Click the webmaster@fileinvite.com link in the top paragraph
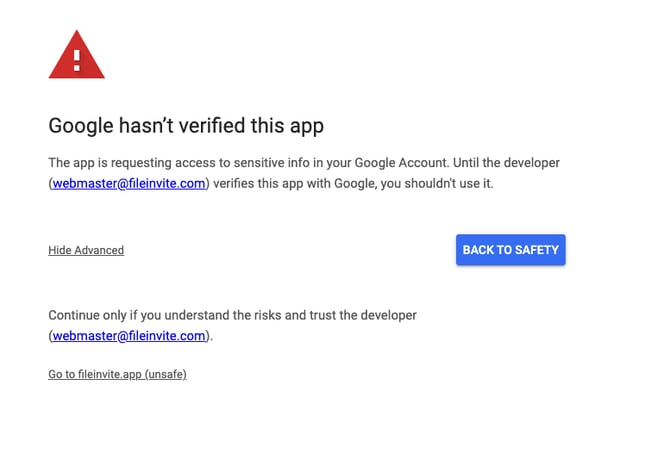The width and height of the screenshot is (670, 466). coord(129,183)
